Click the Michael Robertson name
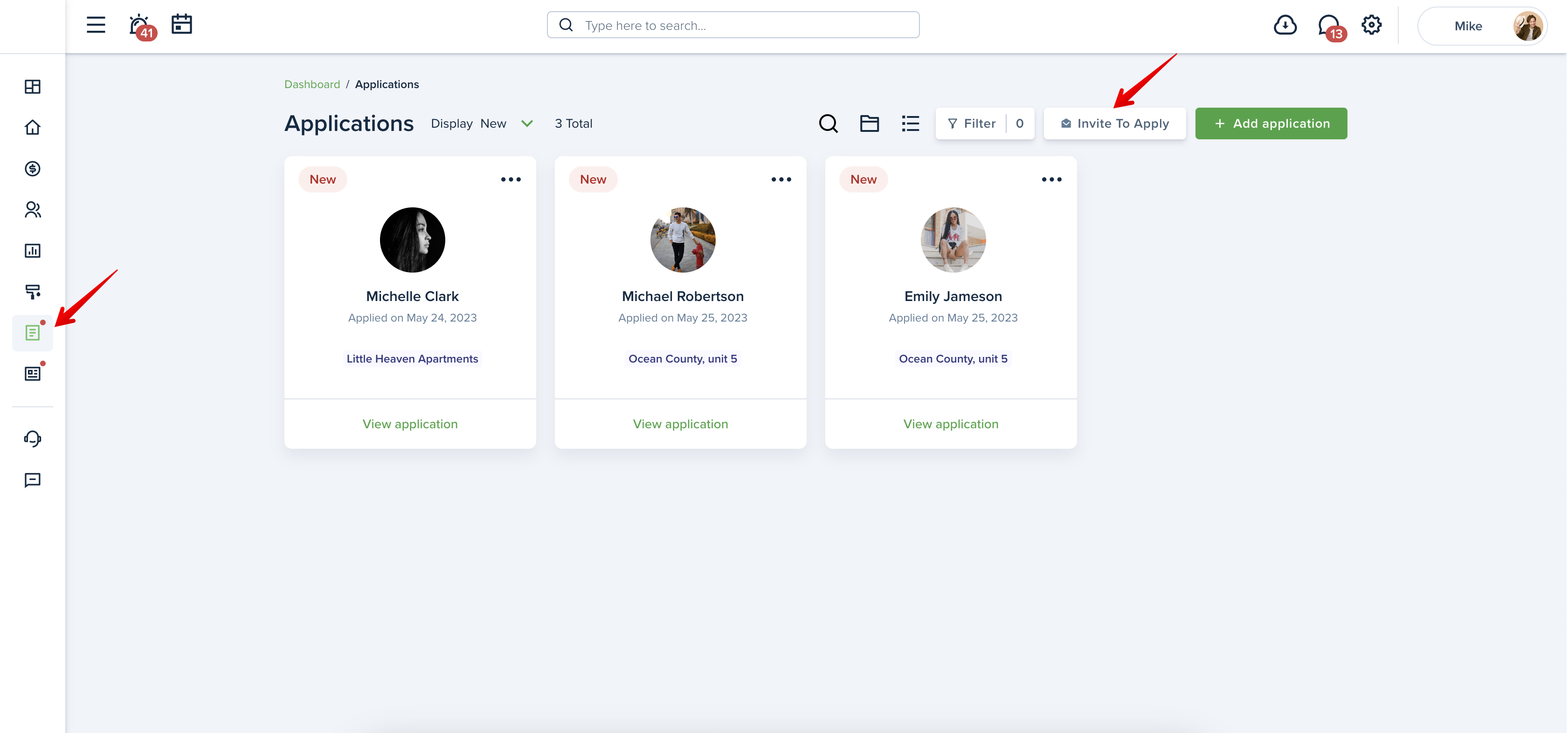This screenshot has height=733, width=1568. click(682, 296)
